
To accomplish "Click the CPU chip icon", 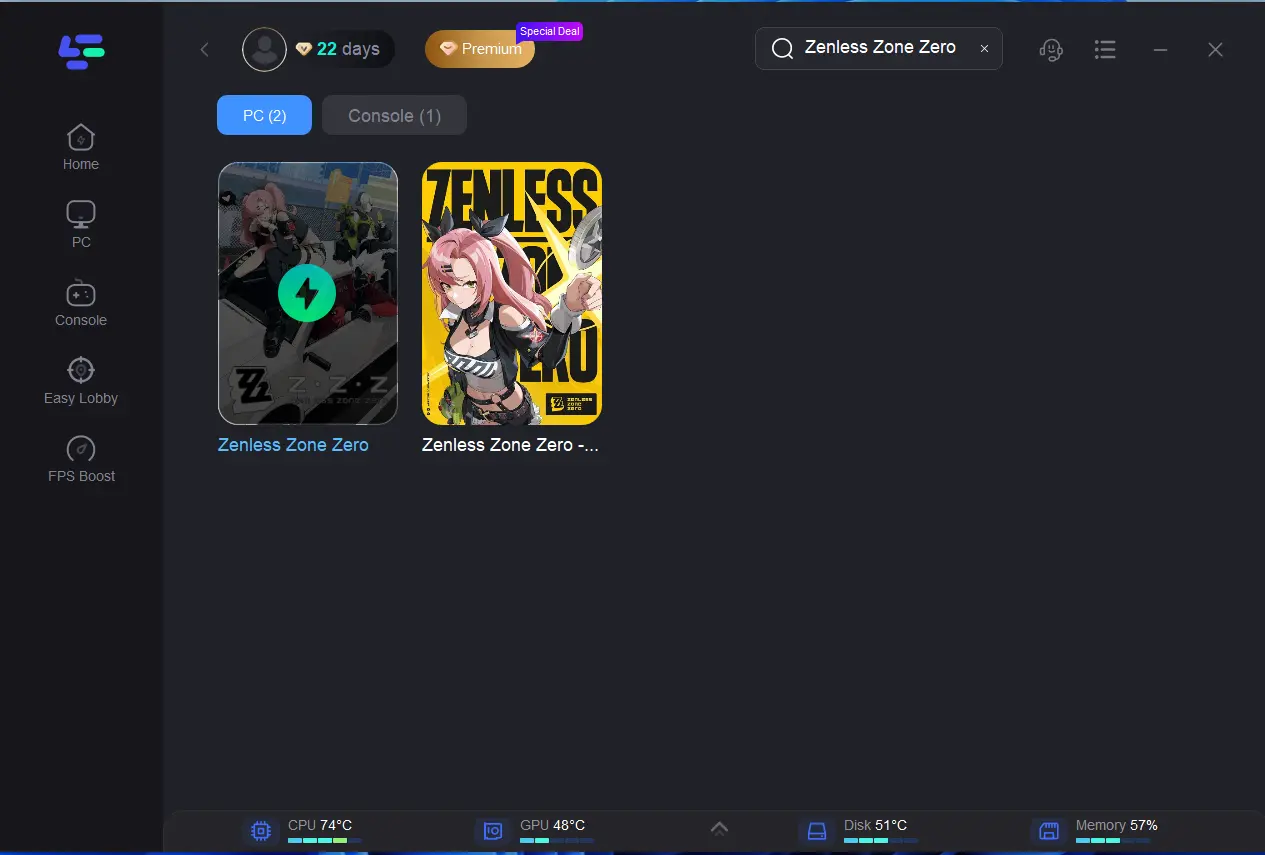I will (261, 831).
